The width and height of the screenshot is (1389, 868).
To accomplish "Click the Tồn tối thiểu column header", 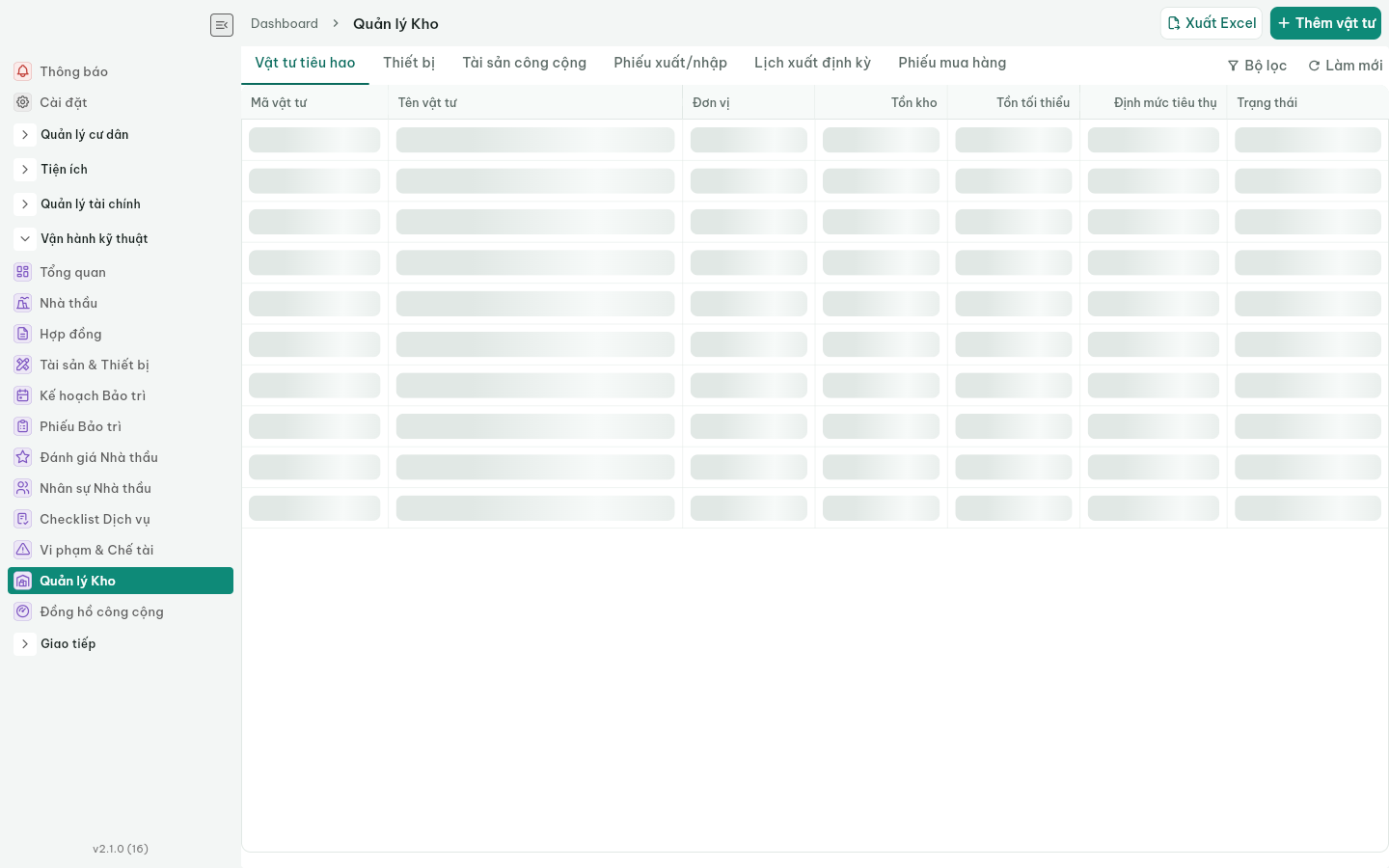I will [x=1014, y=102].
